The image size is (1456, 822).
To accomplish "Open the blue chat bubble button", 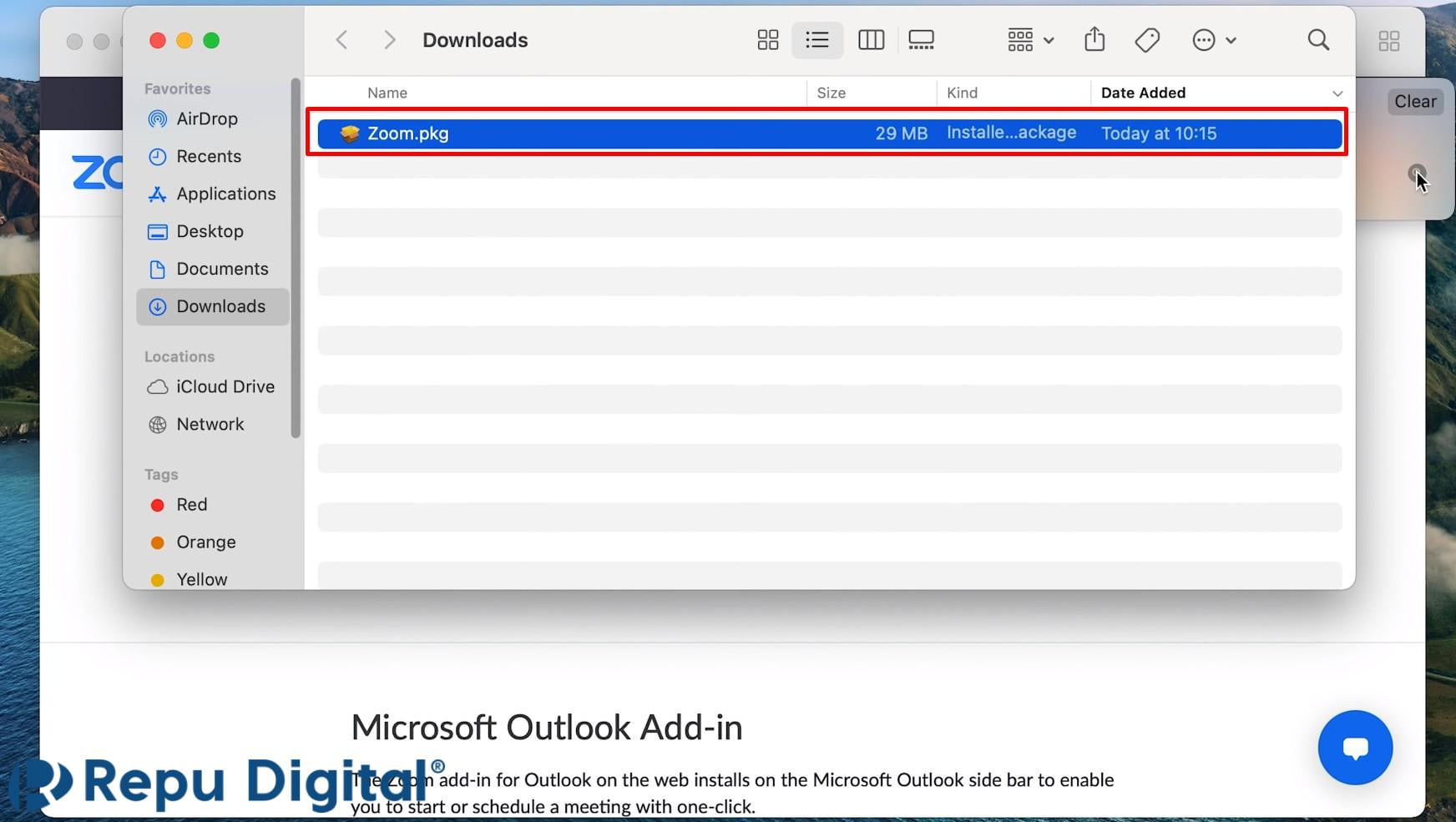I will point(1354,747).
